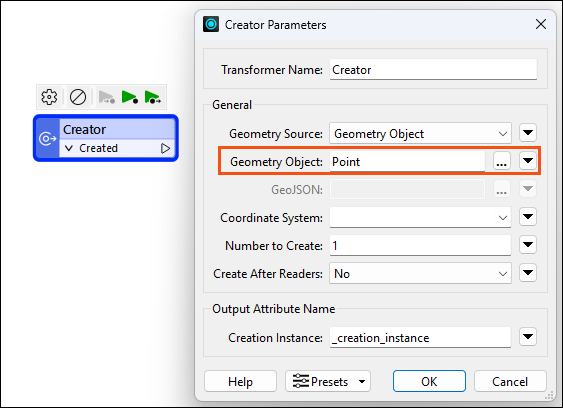The height and width of the screenshot is (408, 563).
Task: Click the OK button
Action: [429, 381]
